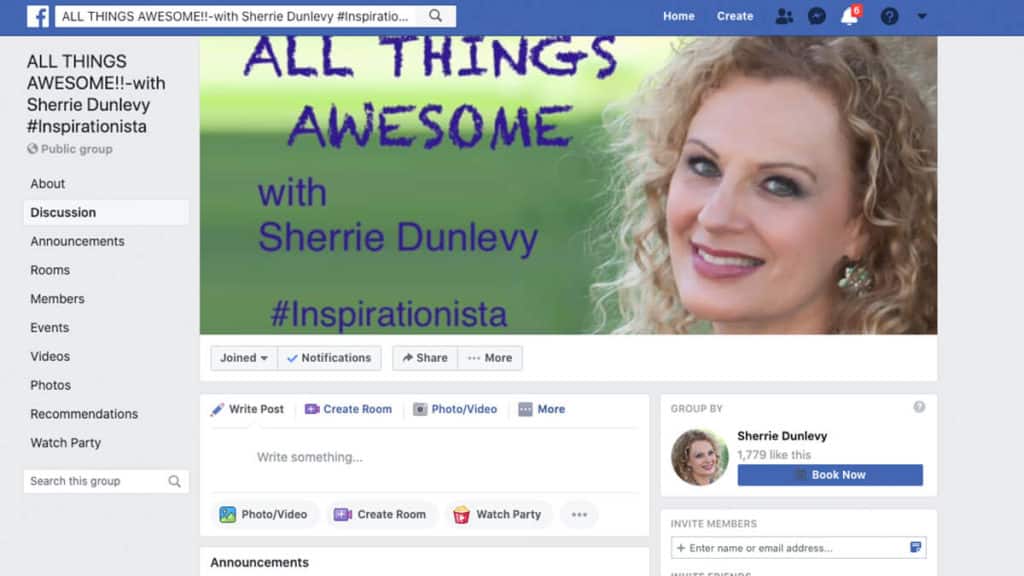Click the Facebook logo icon
Image resolution: width=1024 pixels, height=576 pixels.
(x=39, y=16)
